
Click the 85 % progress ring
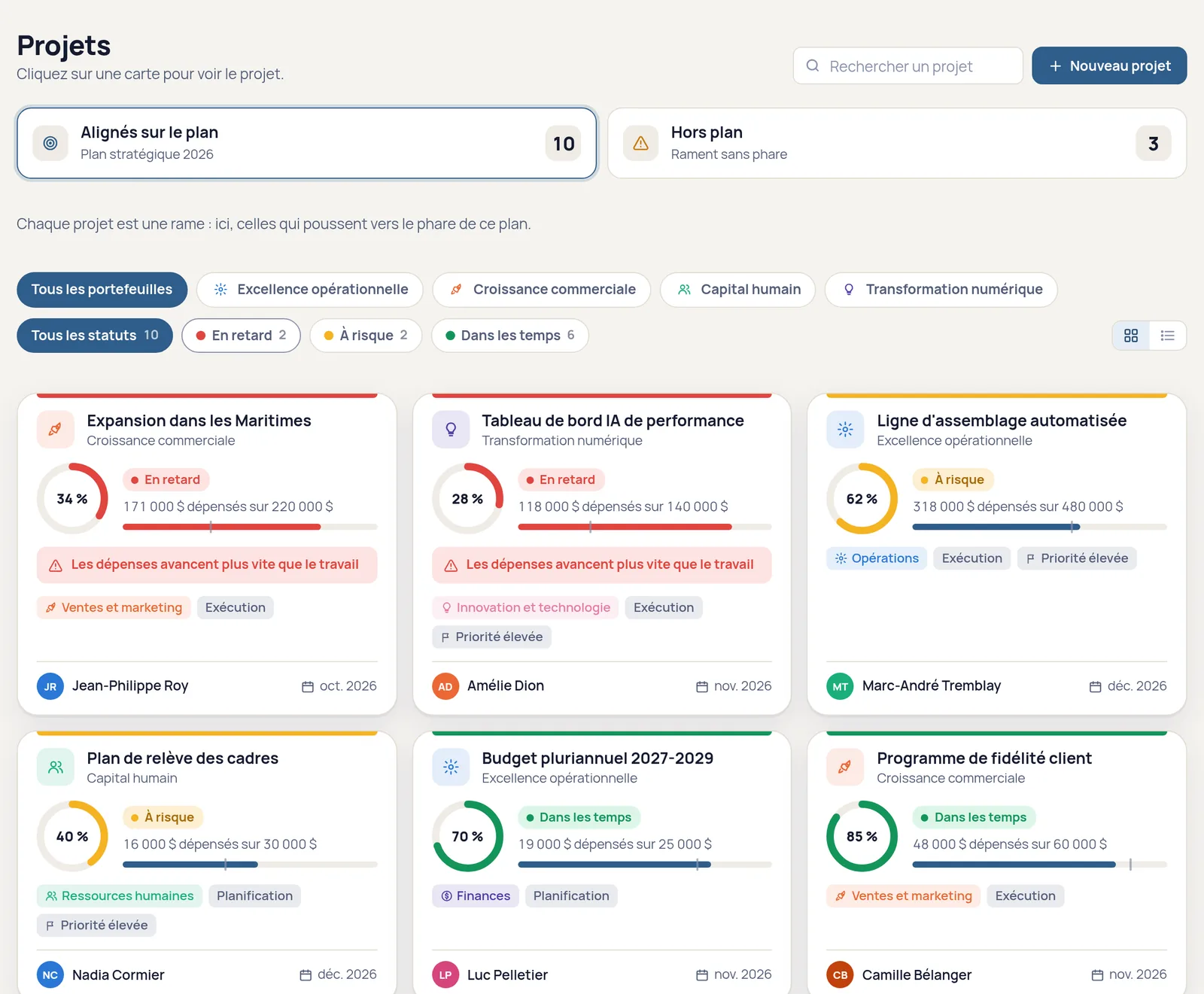862,836
